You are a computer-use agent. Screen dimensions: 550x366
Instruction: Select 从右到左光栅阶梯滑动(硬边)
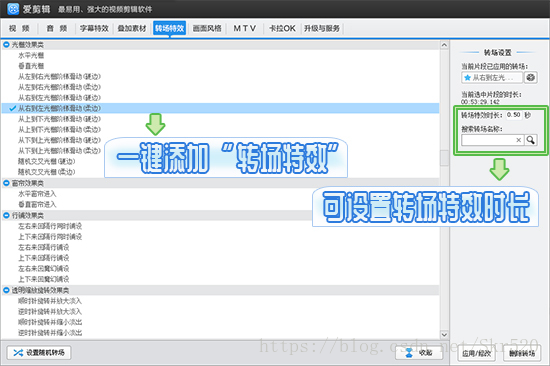click(59, 97)
